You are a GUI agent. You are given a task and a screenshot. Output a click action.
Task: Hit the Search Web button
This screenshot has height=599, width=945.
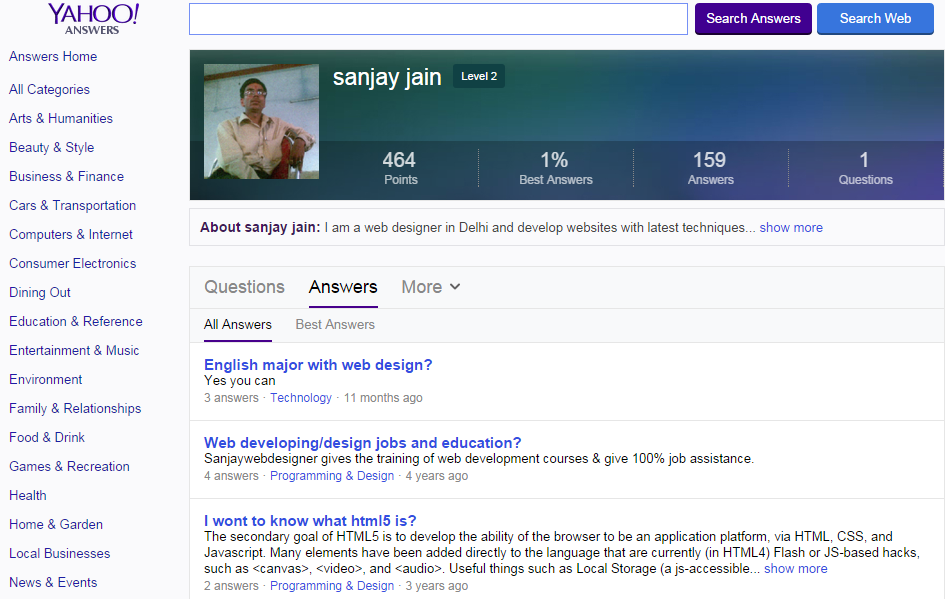click(875, 19)
